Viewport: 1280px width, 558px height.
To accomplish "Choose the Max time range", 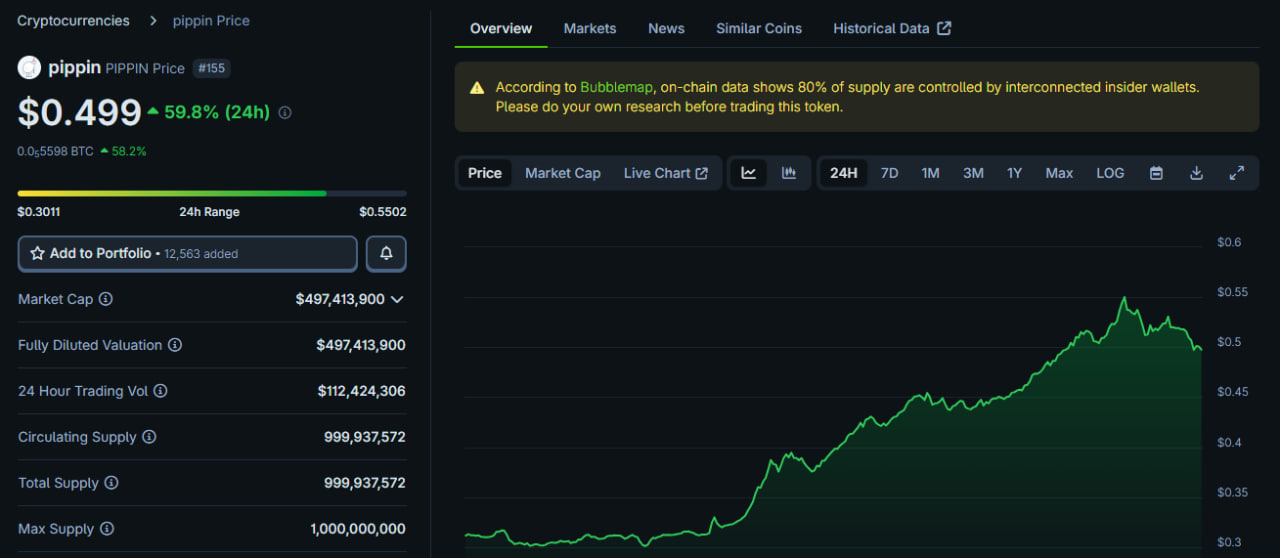I will pos(1059,173).
